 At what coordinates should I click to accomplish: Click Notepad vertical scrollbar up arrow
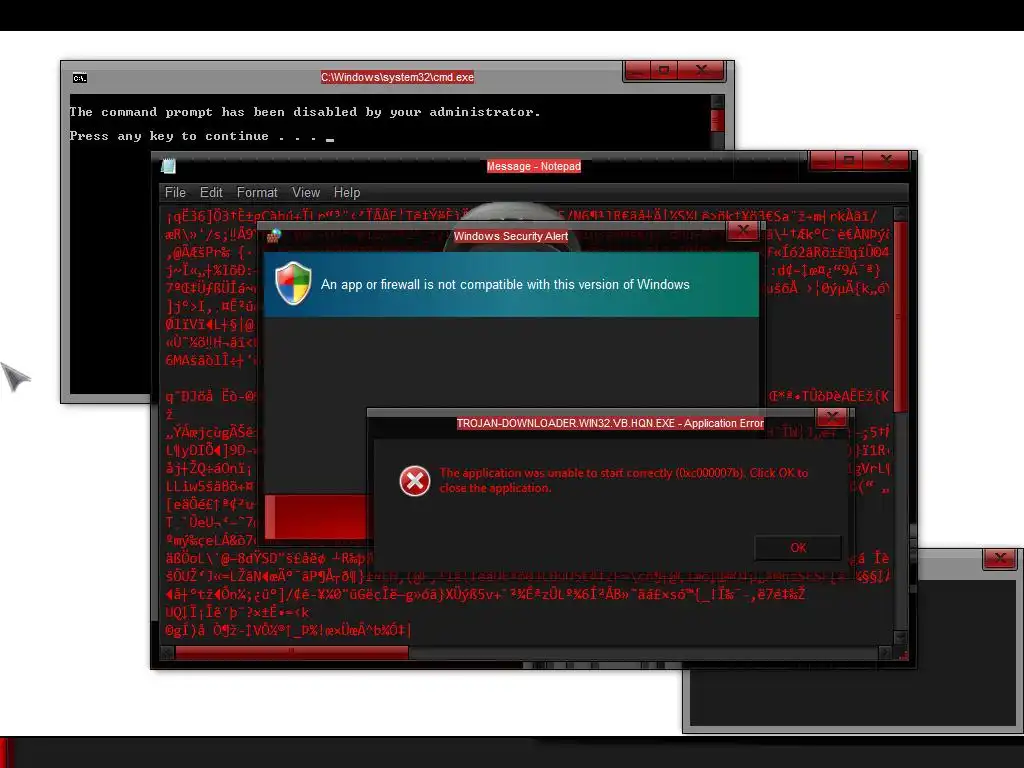click(901, 214)
